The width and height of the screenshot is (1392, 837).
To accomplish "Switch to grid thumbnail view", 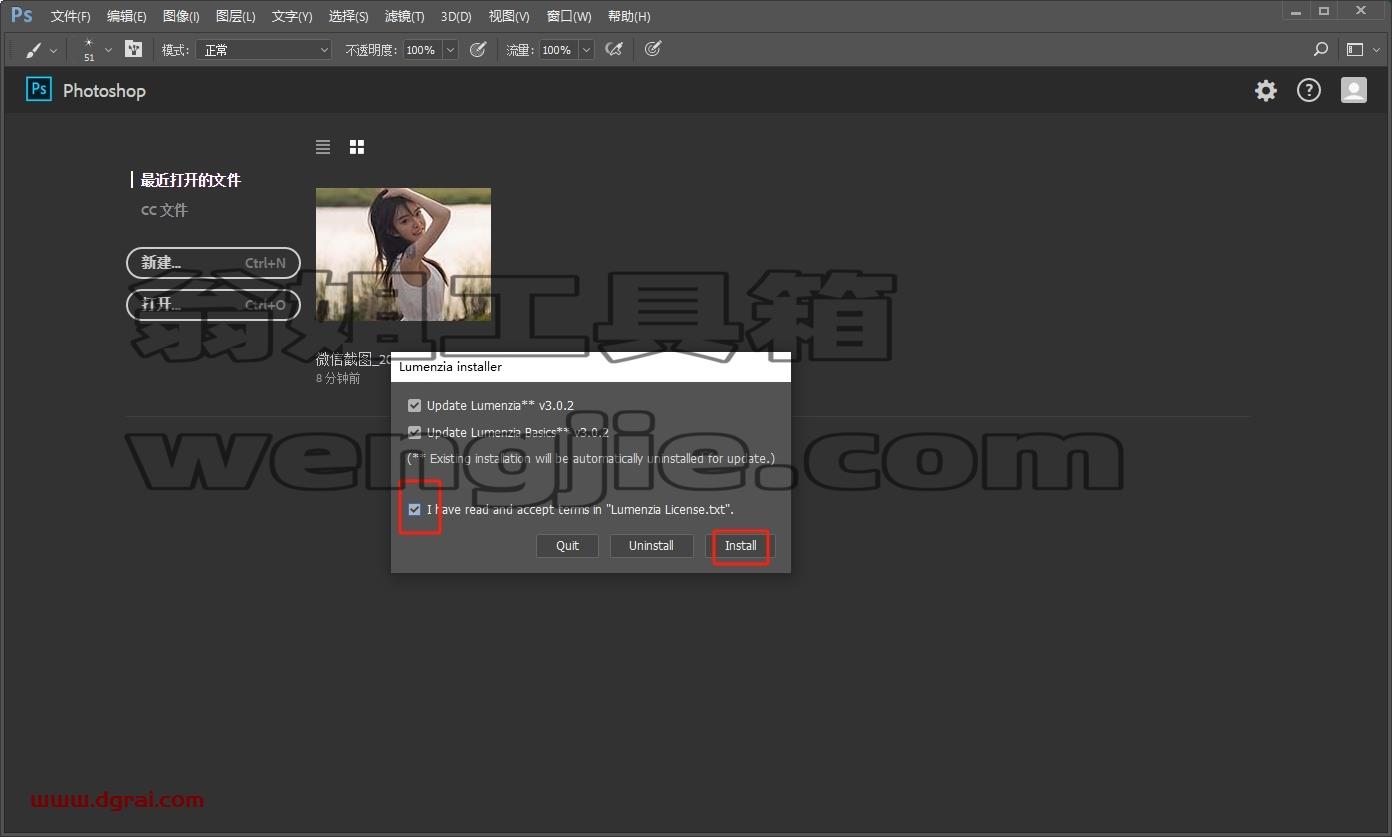I will (357, 147).
